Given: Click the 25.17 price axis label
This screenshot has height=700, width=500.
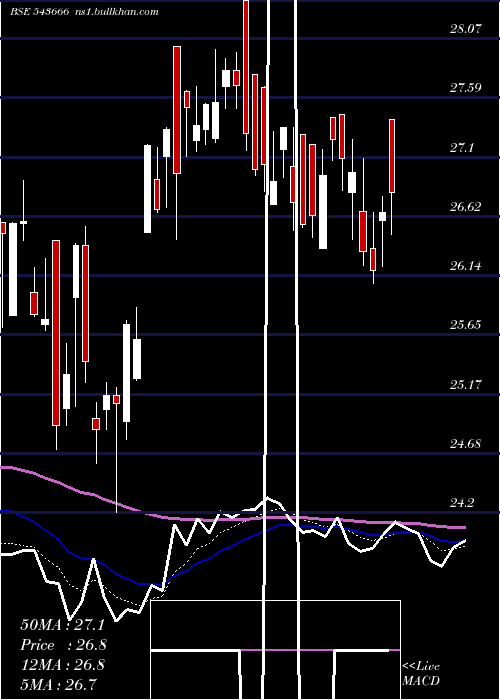Looking at the screenshot, I should coord(466,384).
